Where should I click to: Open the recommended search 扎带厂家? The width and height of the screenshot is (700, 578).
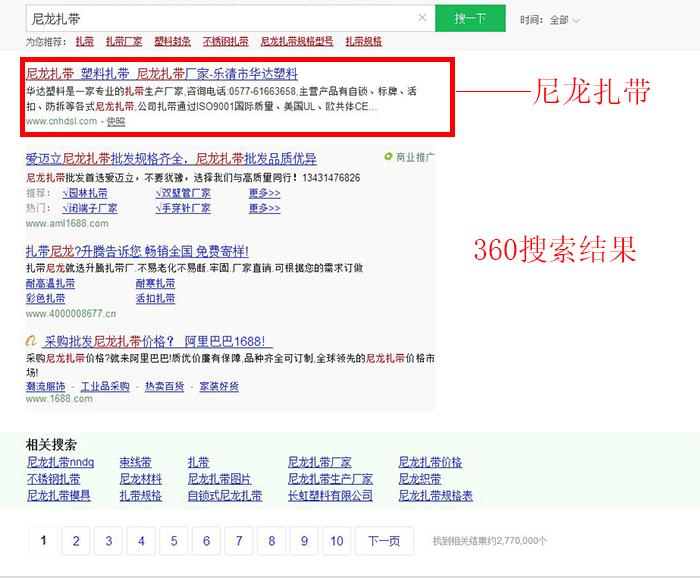[x=124, y=42]
